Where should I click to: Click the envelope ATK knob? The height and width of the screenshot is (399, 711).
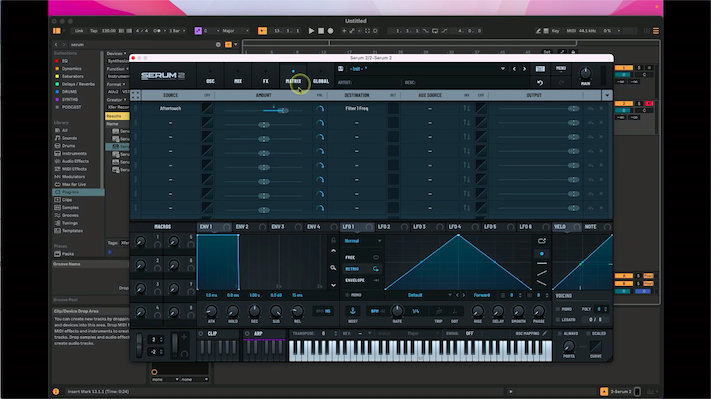click(x=211, y=311)
